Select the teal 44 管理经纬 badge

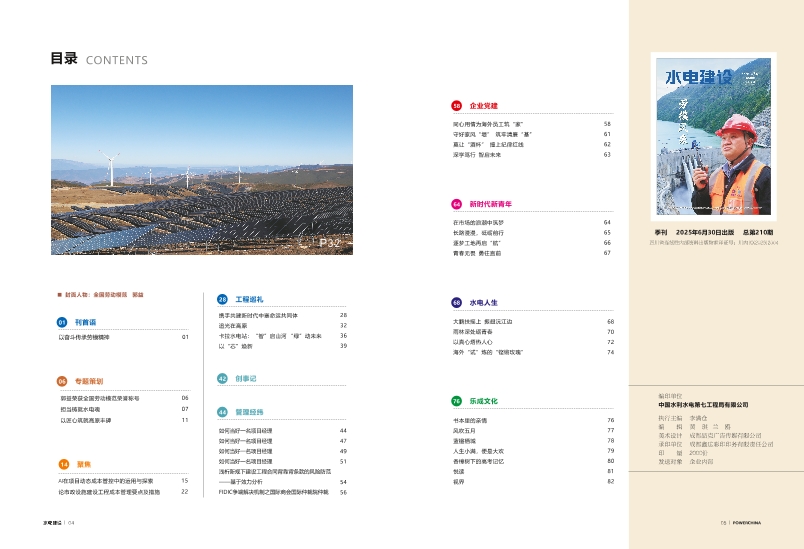222,411
